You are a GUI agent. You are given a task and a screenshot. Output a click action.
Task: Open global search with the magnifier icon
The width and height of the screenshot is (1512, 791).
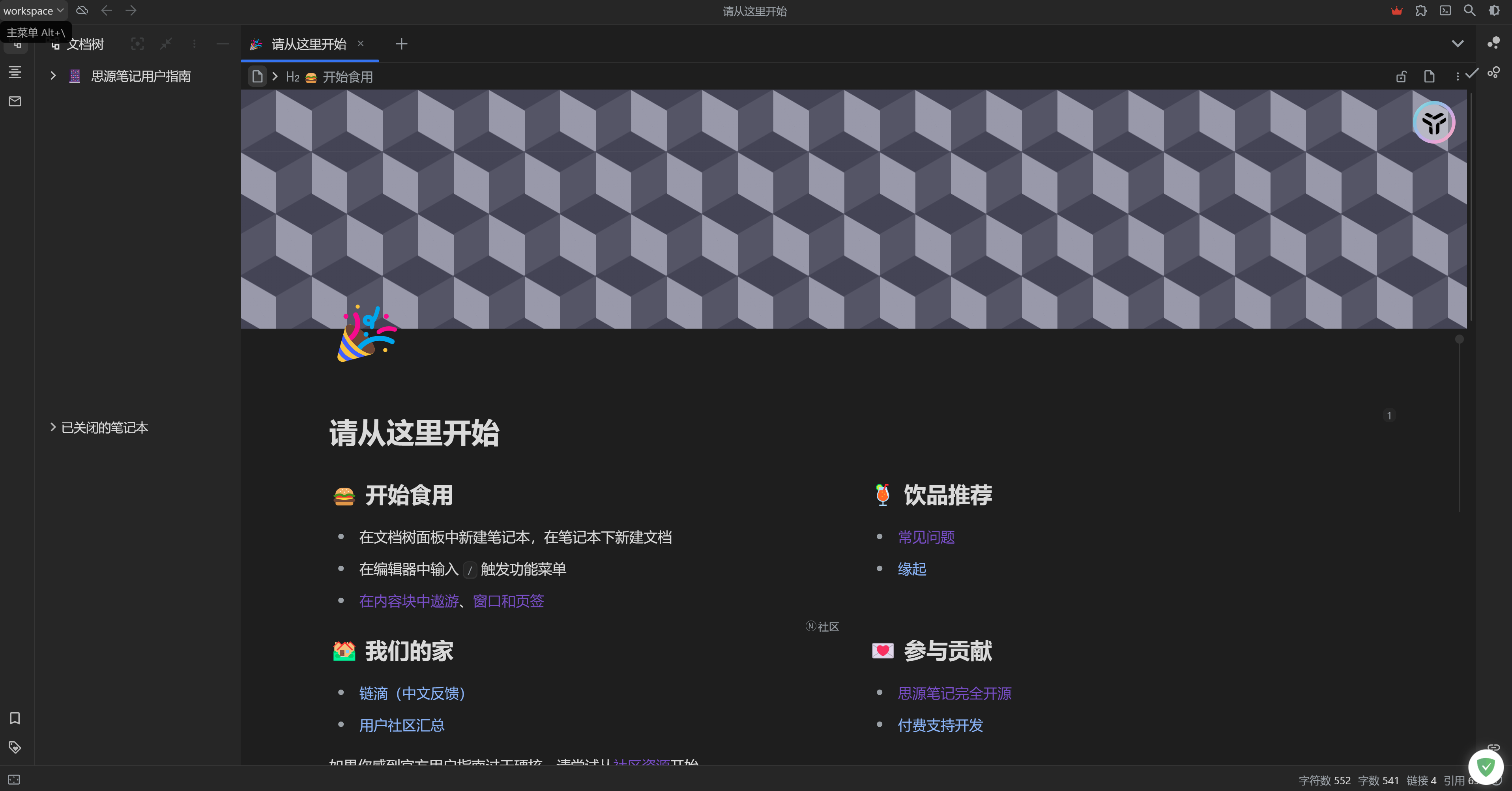click(1470, 11)
